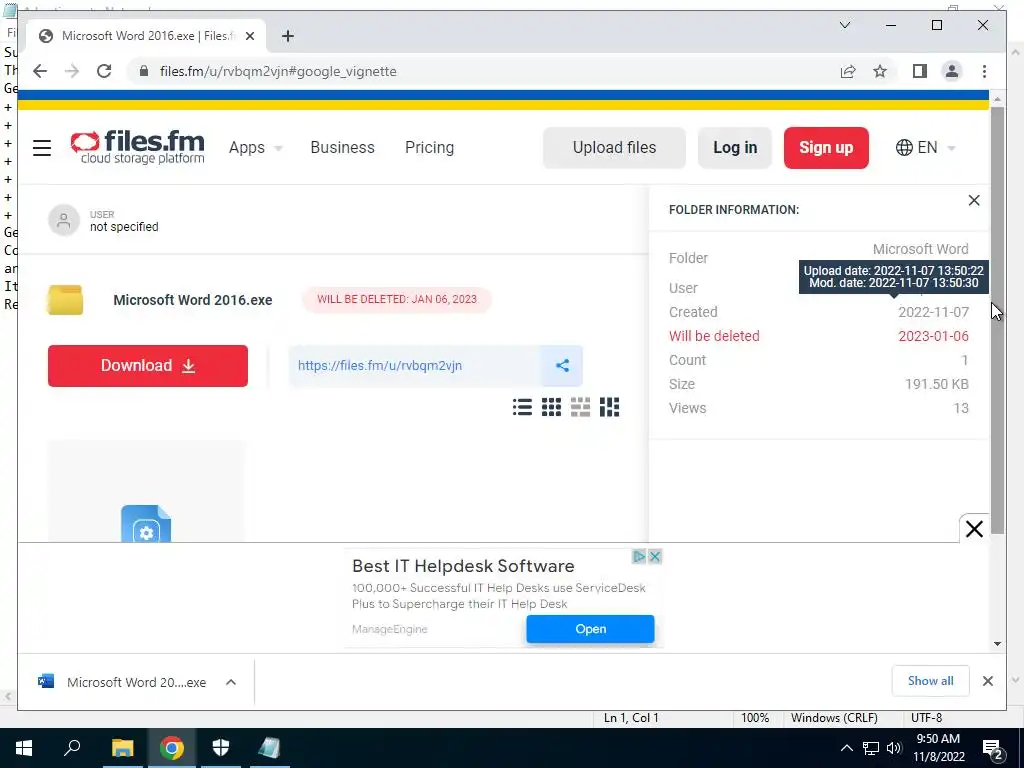The height and width of the screenshot is (768, 1024).
Task: Click page vertical scrollbar
Action: click(997, 320)
